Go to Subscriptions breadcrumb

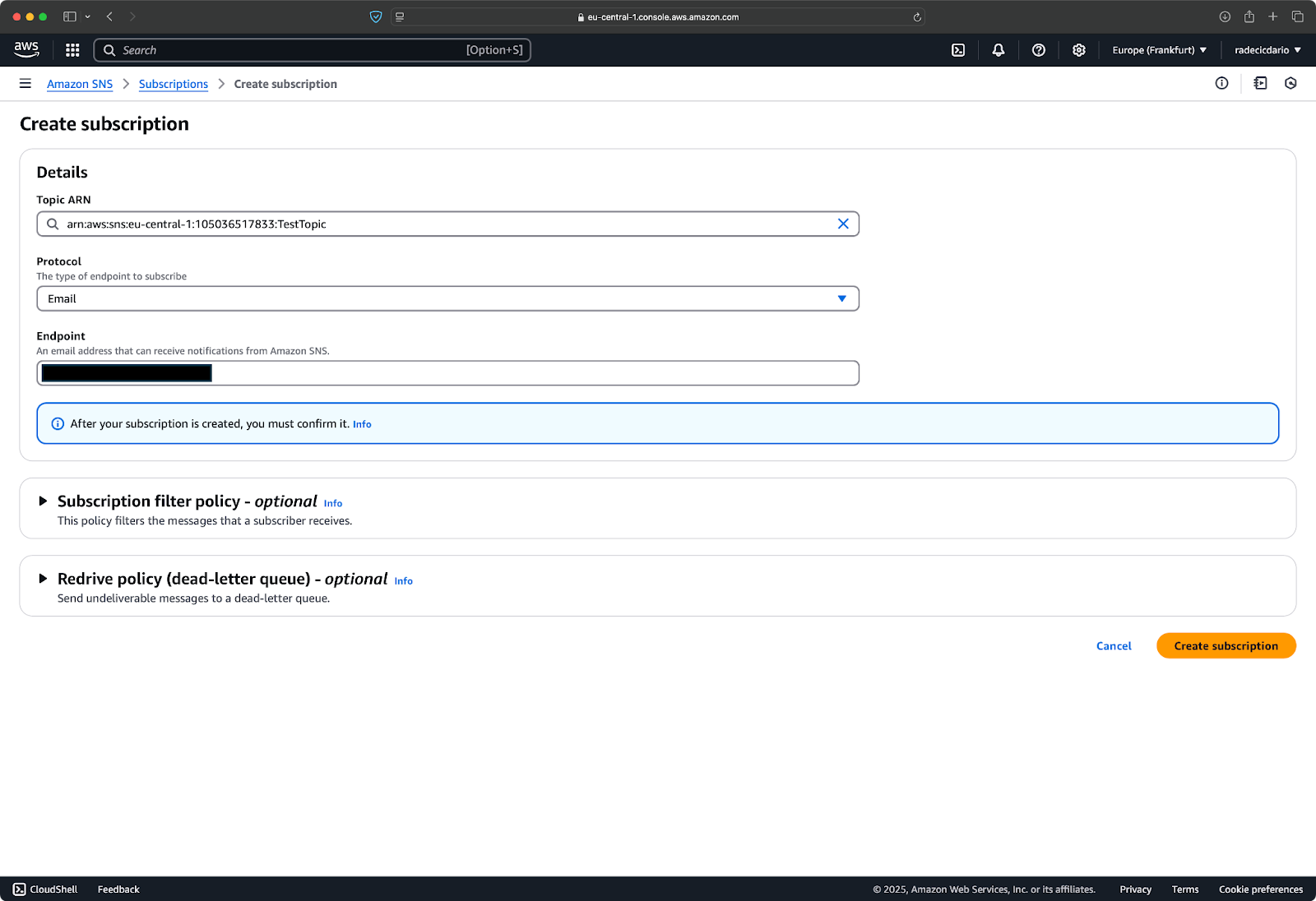point(174,84)
